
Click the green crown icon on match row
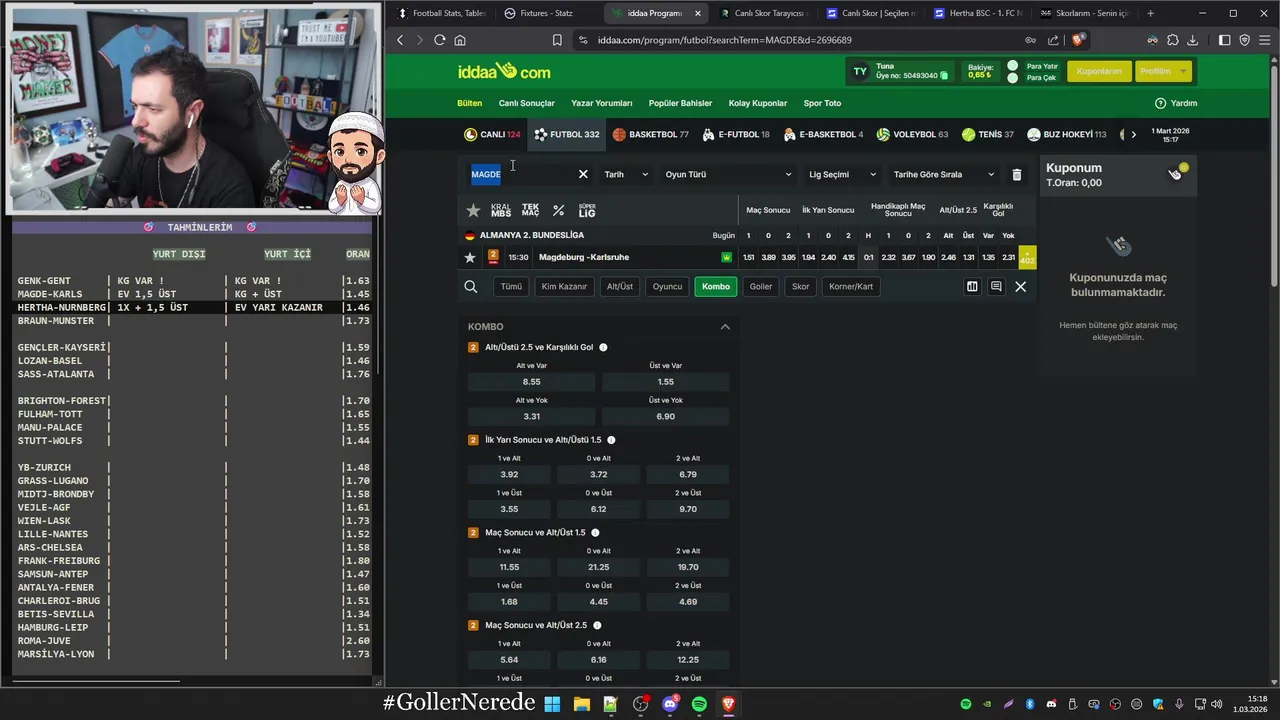tap(726, 257)
